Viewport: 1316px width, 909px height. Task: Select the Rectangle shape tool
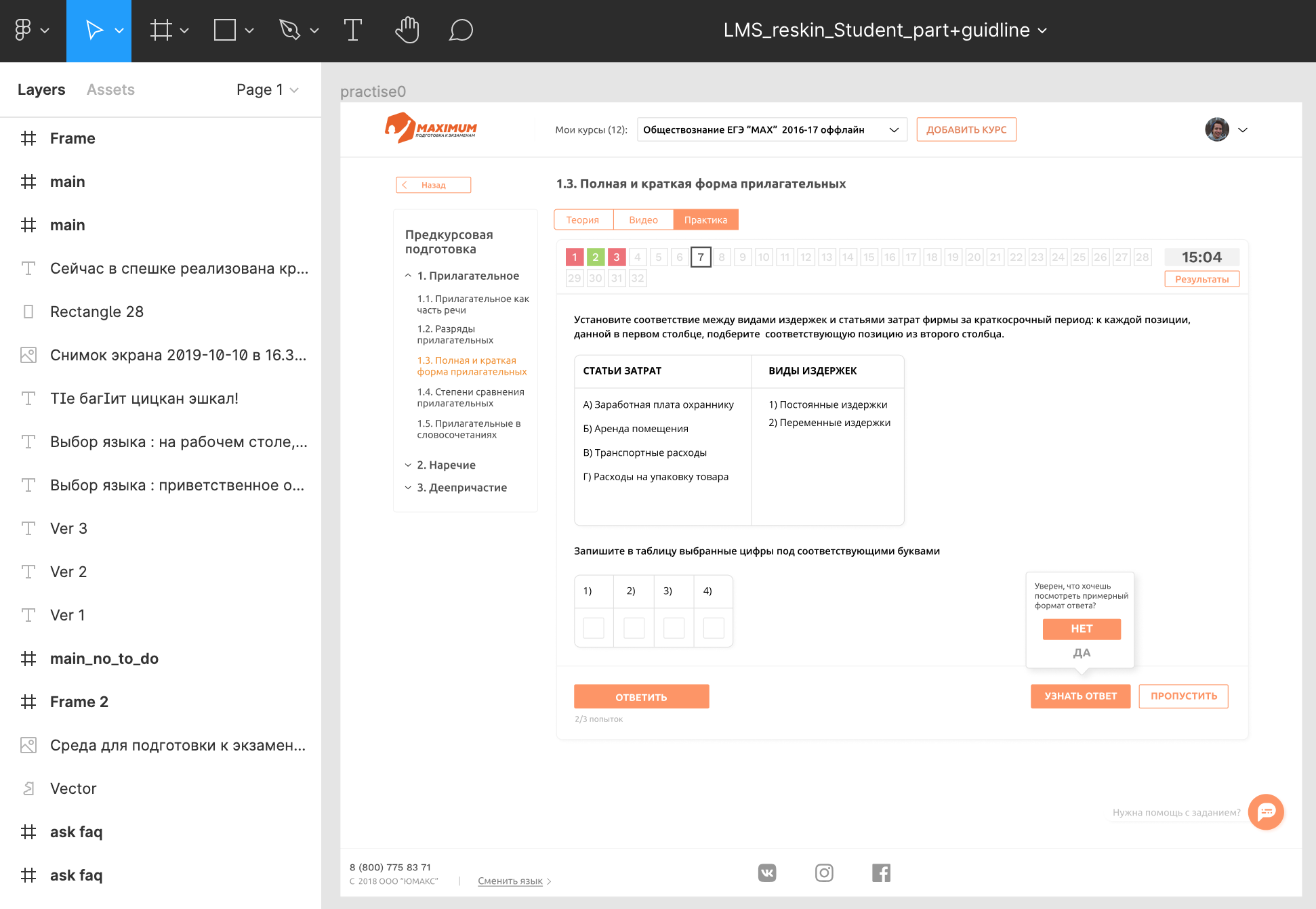(225, 30)
